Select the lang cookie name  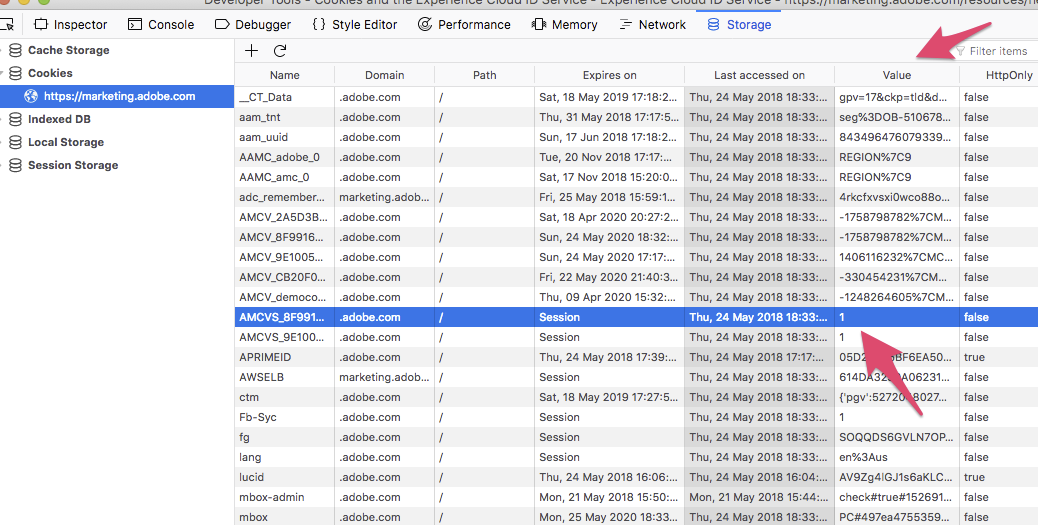coord(250,457)
